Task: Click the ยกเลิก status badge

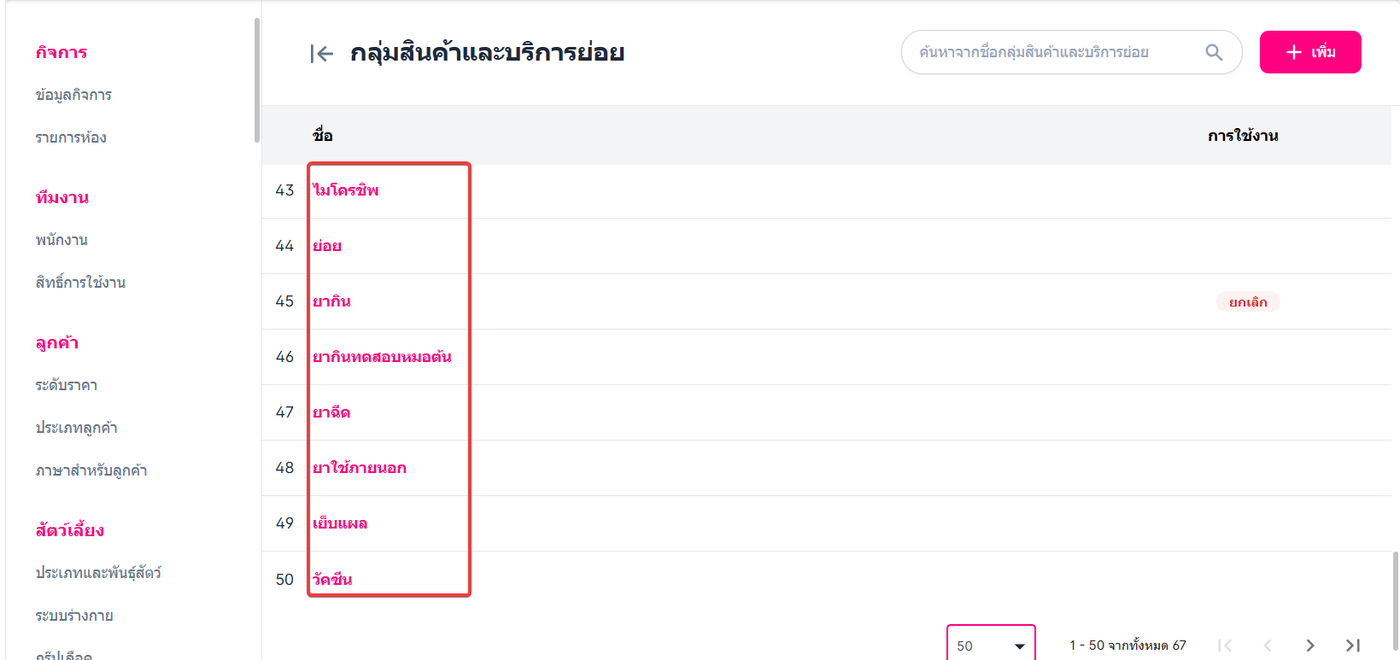Action: [x=1248, y=301]
